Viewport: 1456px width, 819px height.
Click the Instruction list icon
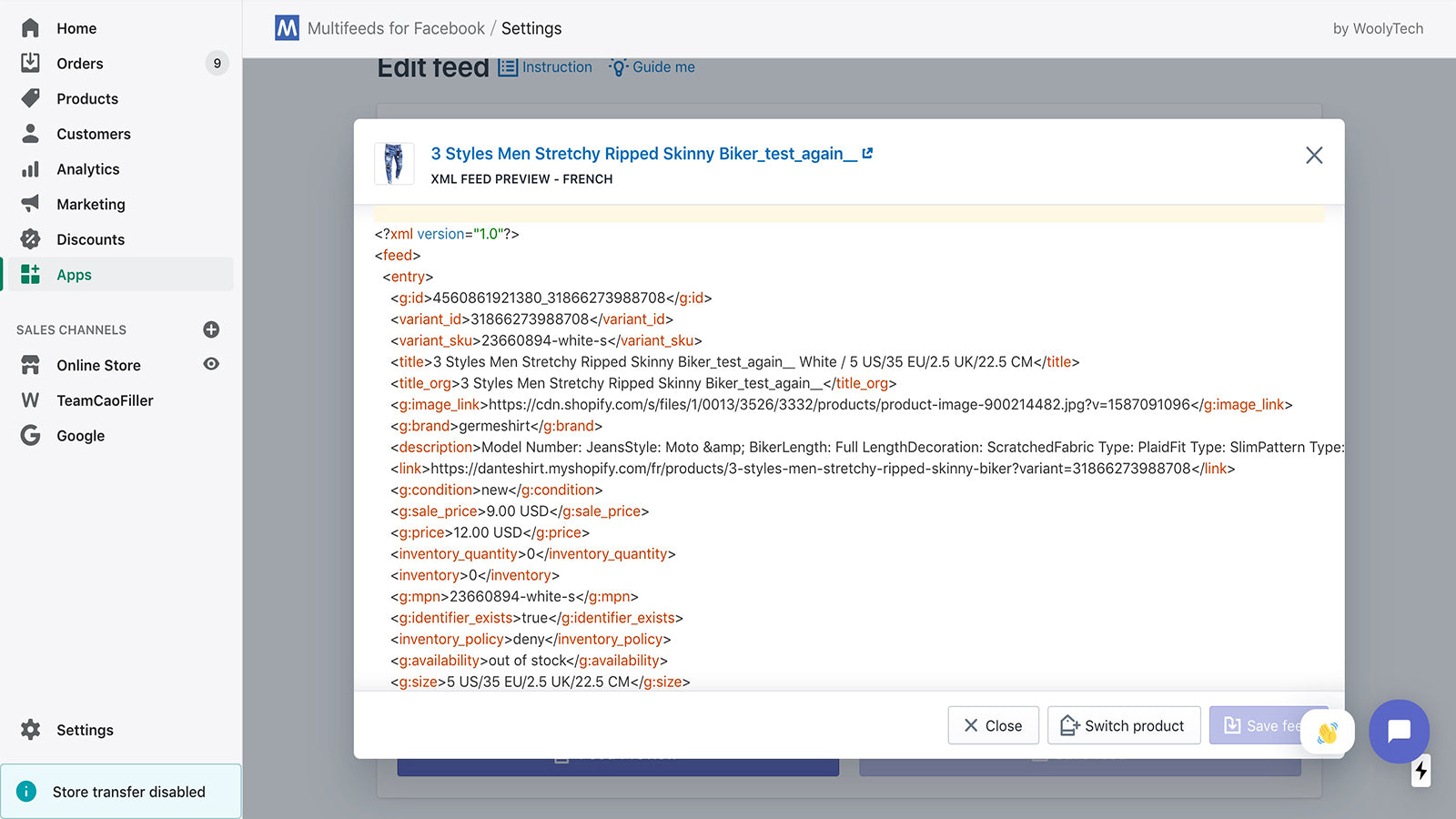click(x=508, y=67)
